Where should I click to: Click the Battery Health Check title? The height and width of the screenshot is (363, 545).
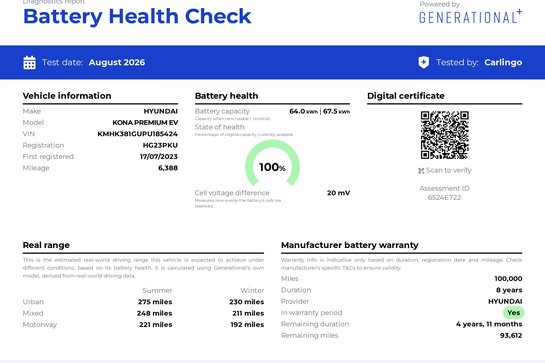coord(137,16)
